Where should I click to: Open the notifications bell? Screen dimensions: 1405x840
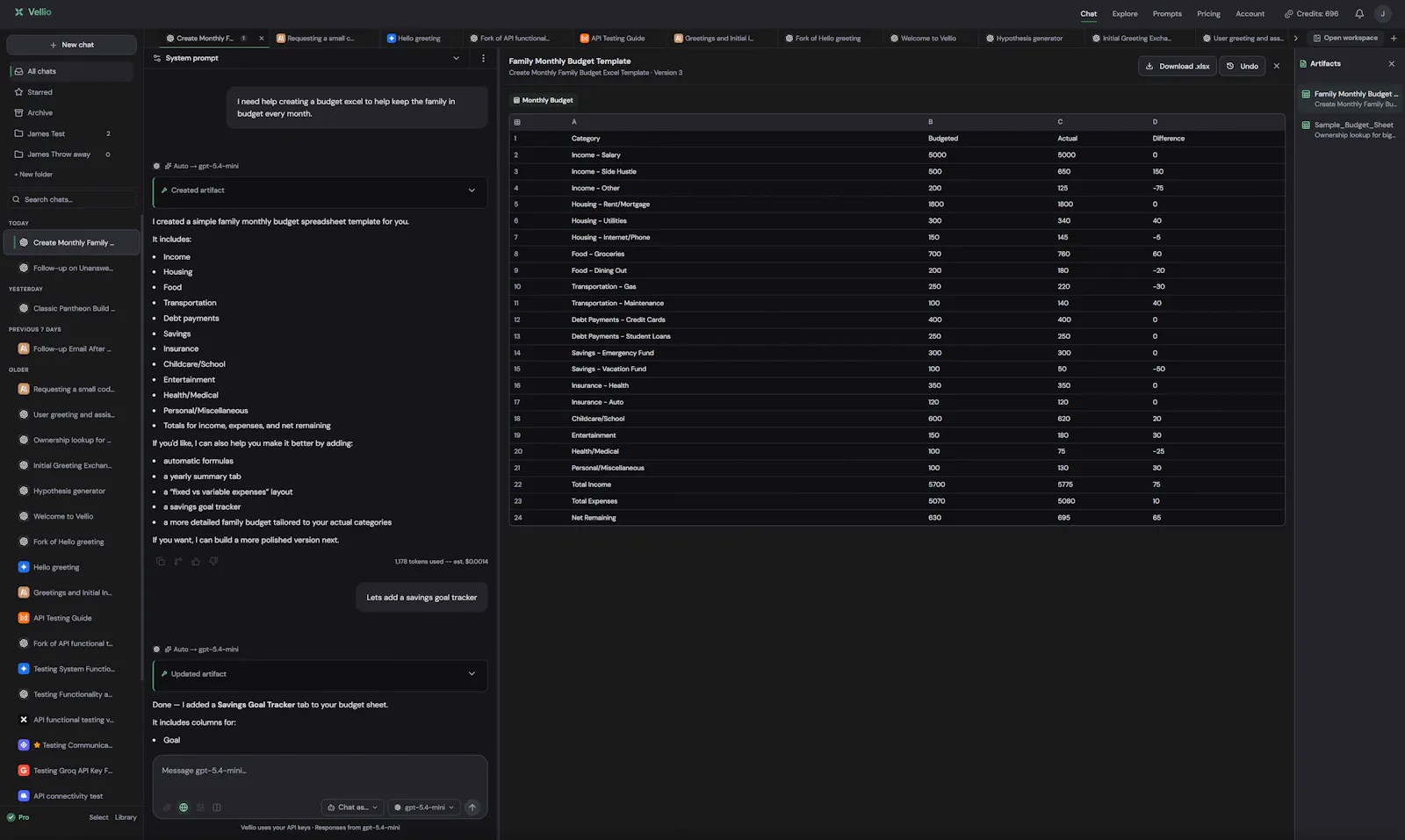point(1359,14)
